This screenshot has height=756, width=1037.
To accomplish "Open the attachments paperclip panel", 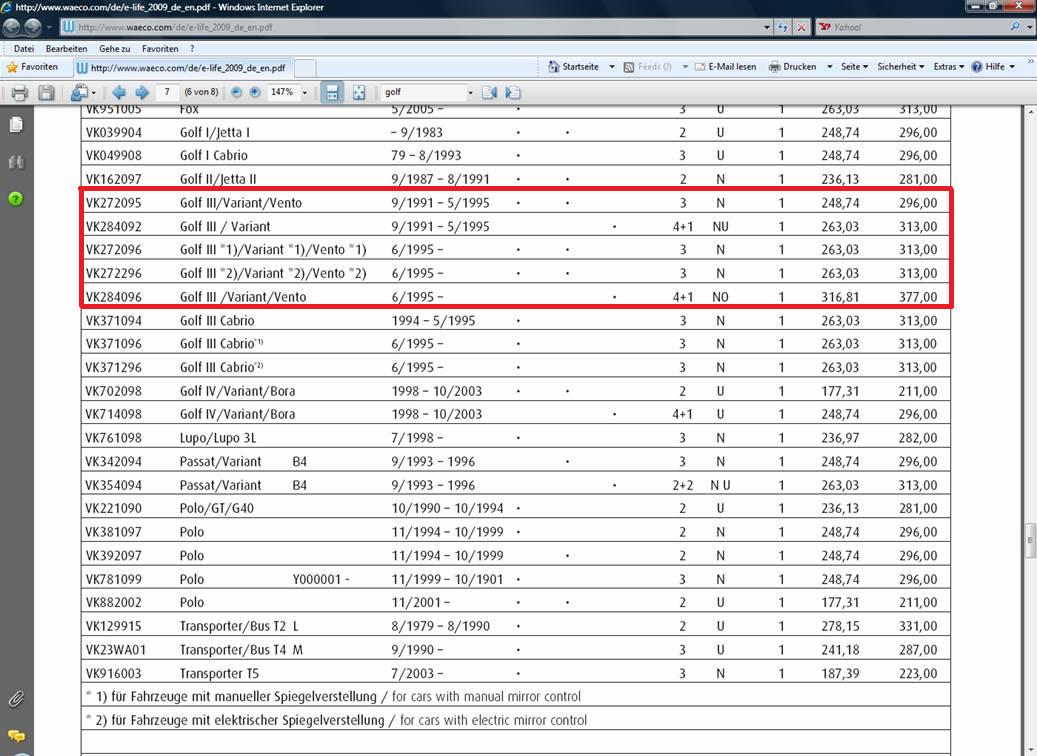I will click(x=16, y=698).
